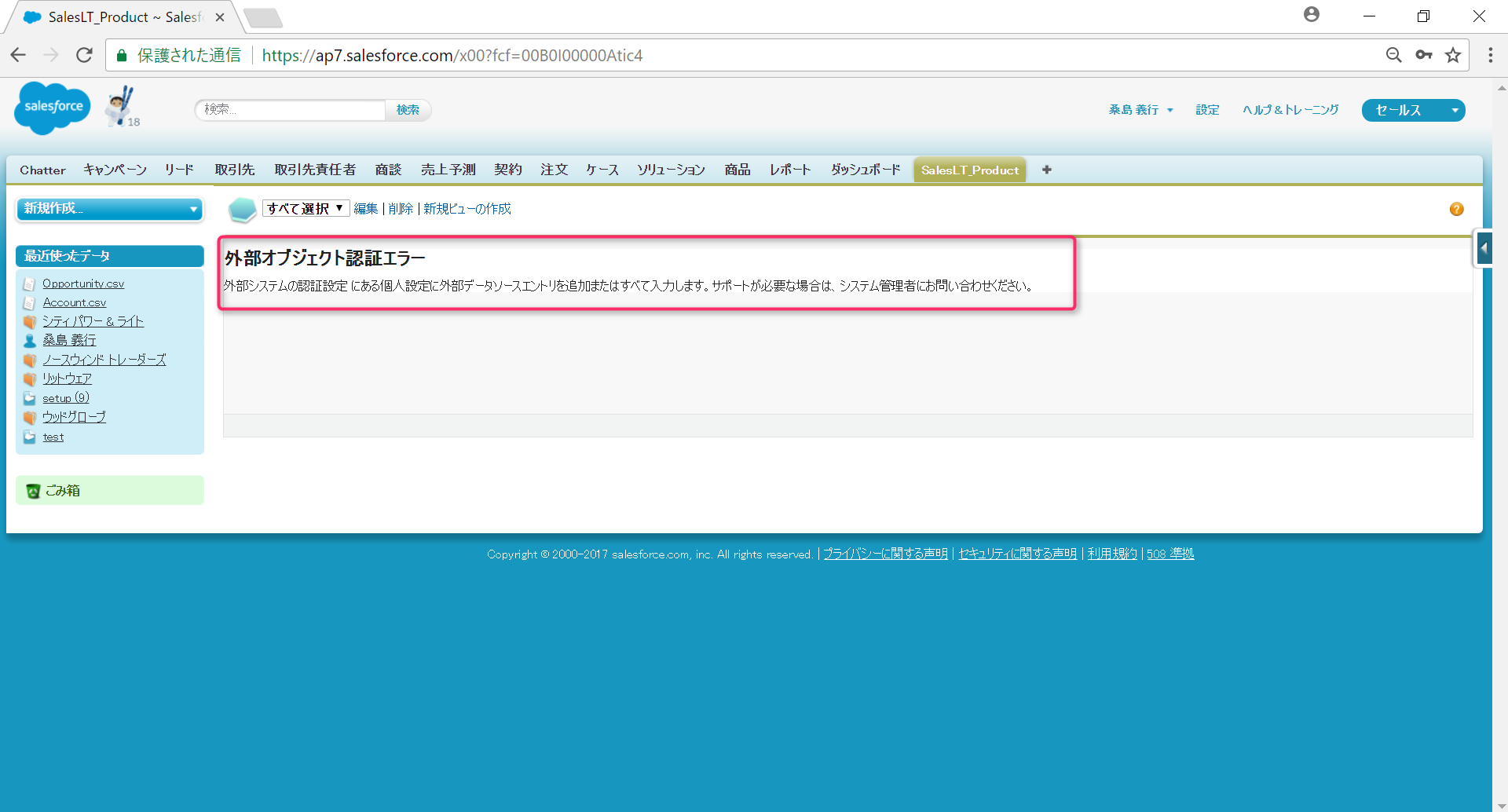This screenshot has height=812, width=1508.
Task: Click inside the 検索 search input field
Action: 289,110
